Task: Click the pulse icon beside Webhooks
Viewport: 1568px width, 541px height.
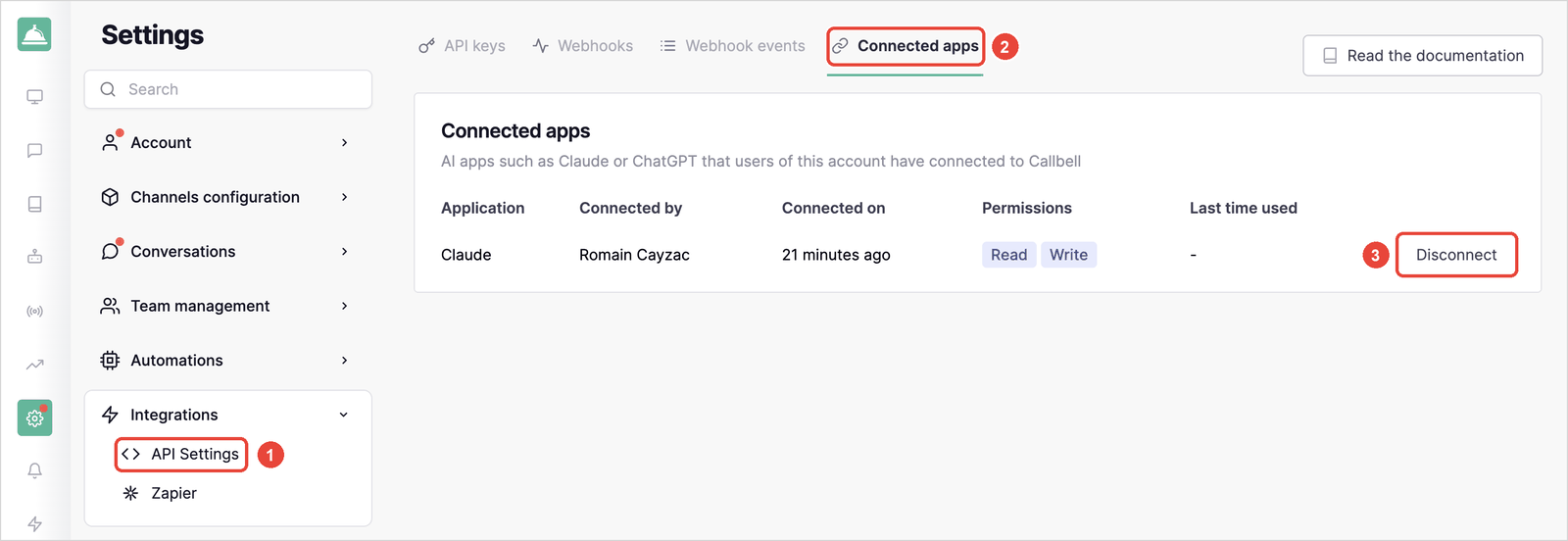Action: pos(540,46)
